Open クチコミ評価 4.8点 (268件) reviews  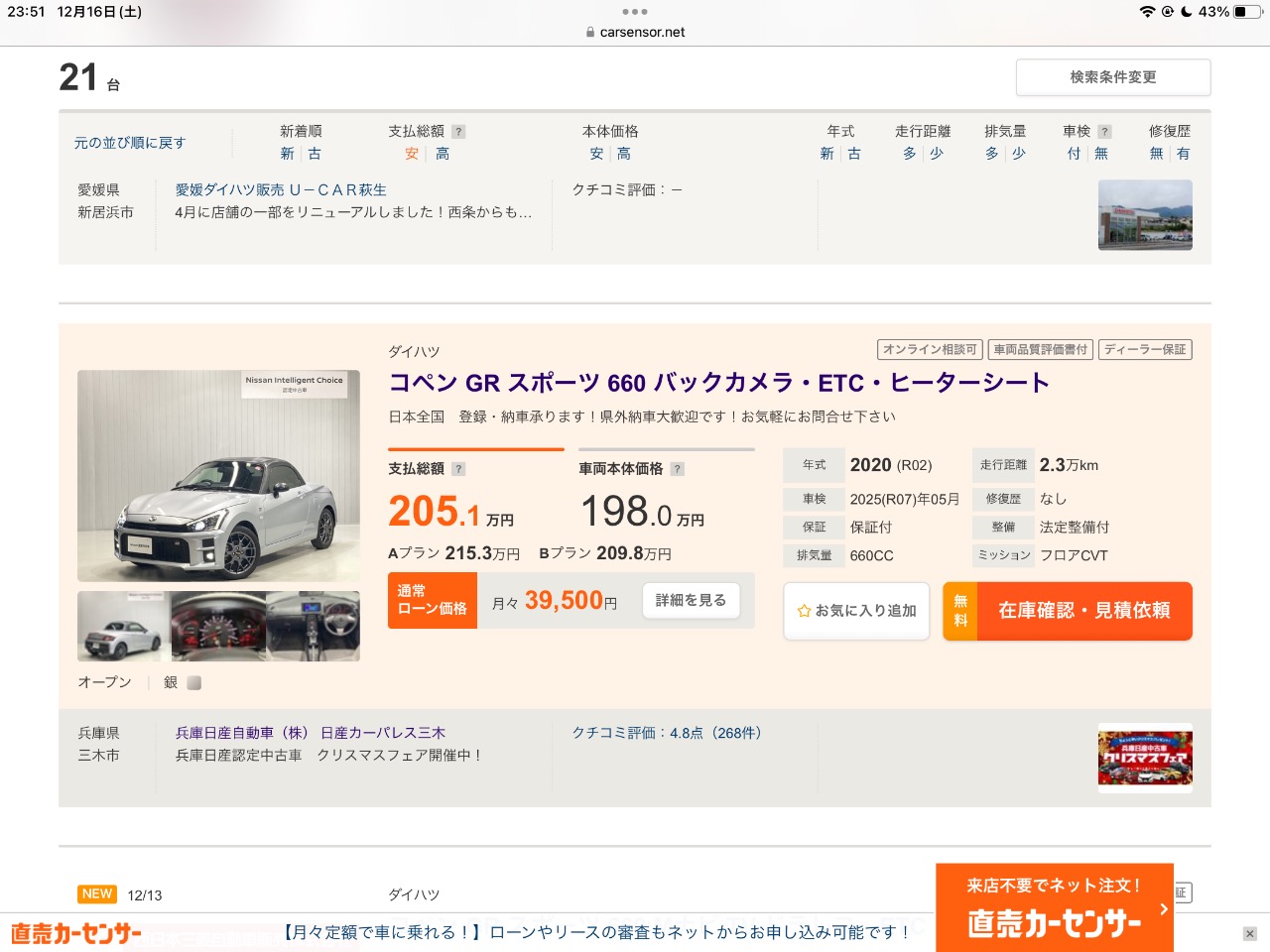pos(667,733)
